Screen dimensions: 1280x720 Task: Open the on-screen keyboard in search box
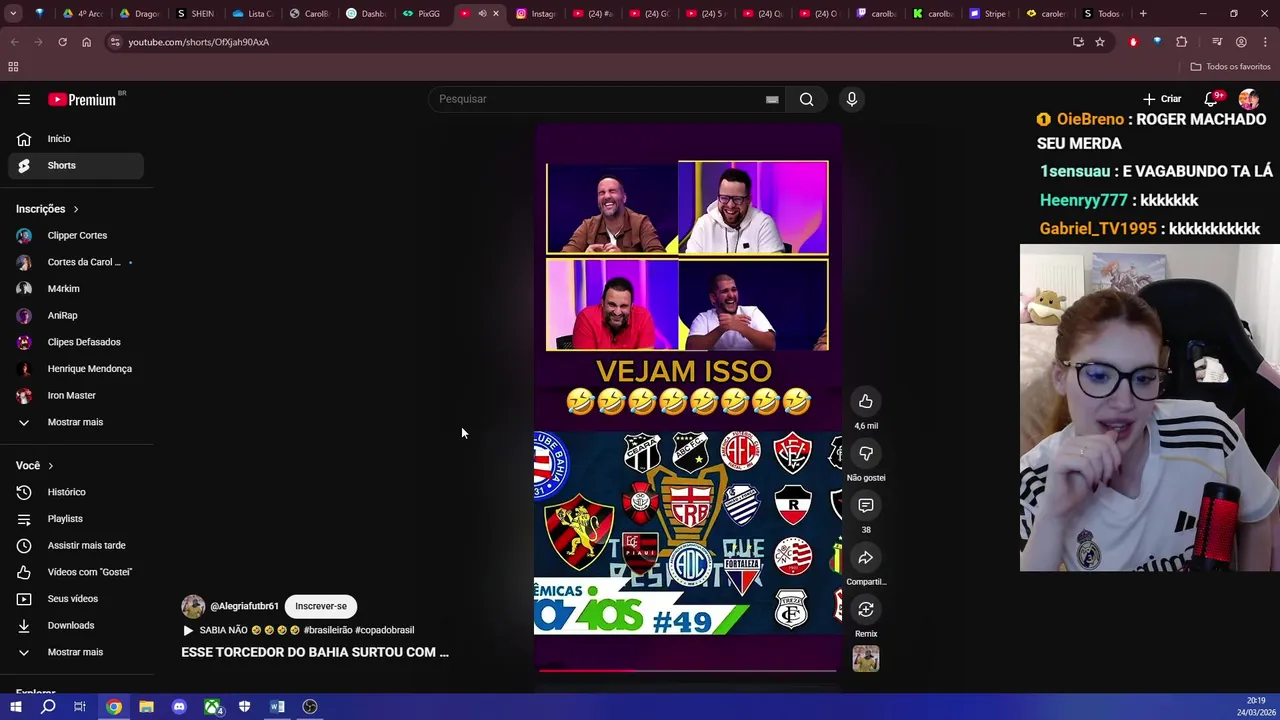pyautogui.click(x=772, y=99)
